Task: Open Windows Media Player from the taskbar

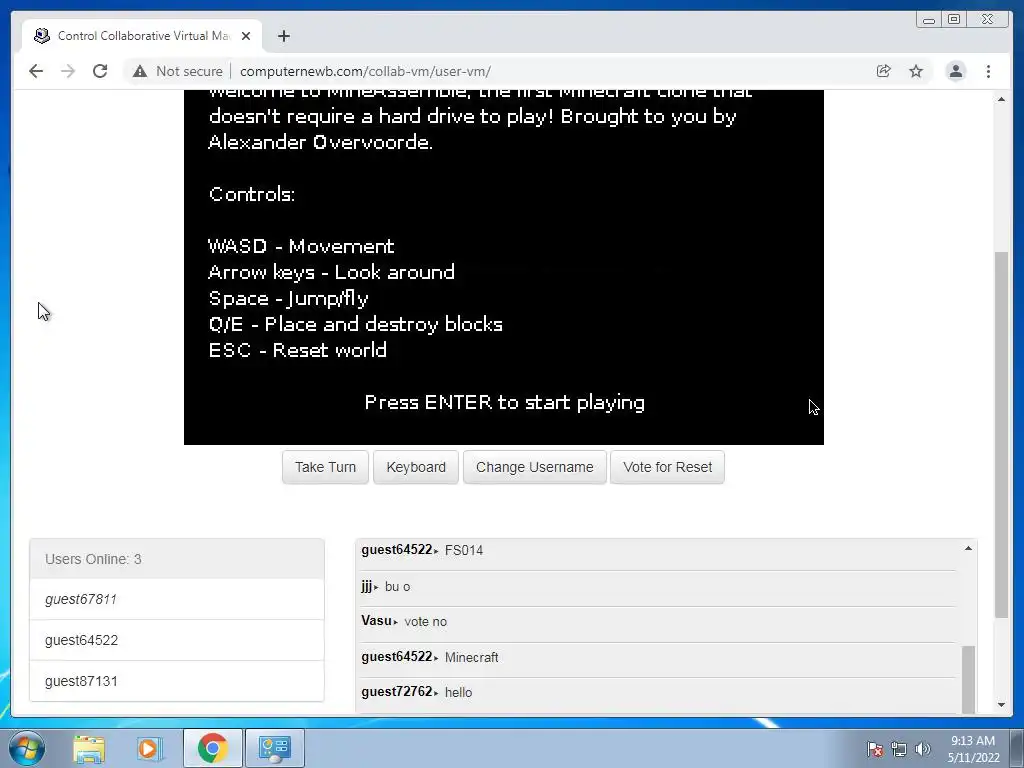Action: (150, 748)
